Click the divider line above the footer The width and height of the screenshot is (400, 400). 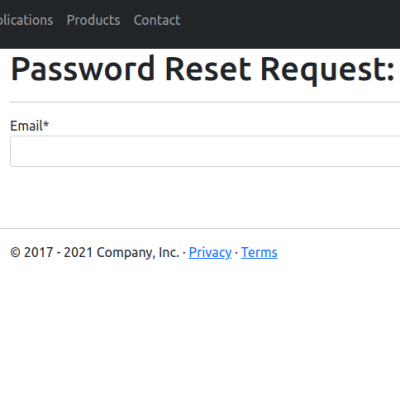click(x=200, y=229)
